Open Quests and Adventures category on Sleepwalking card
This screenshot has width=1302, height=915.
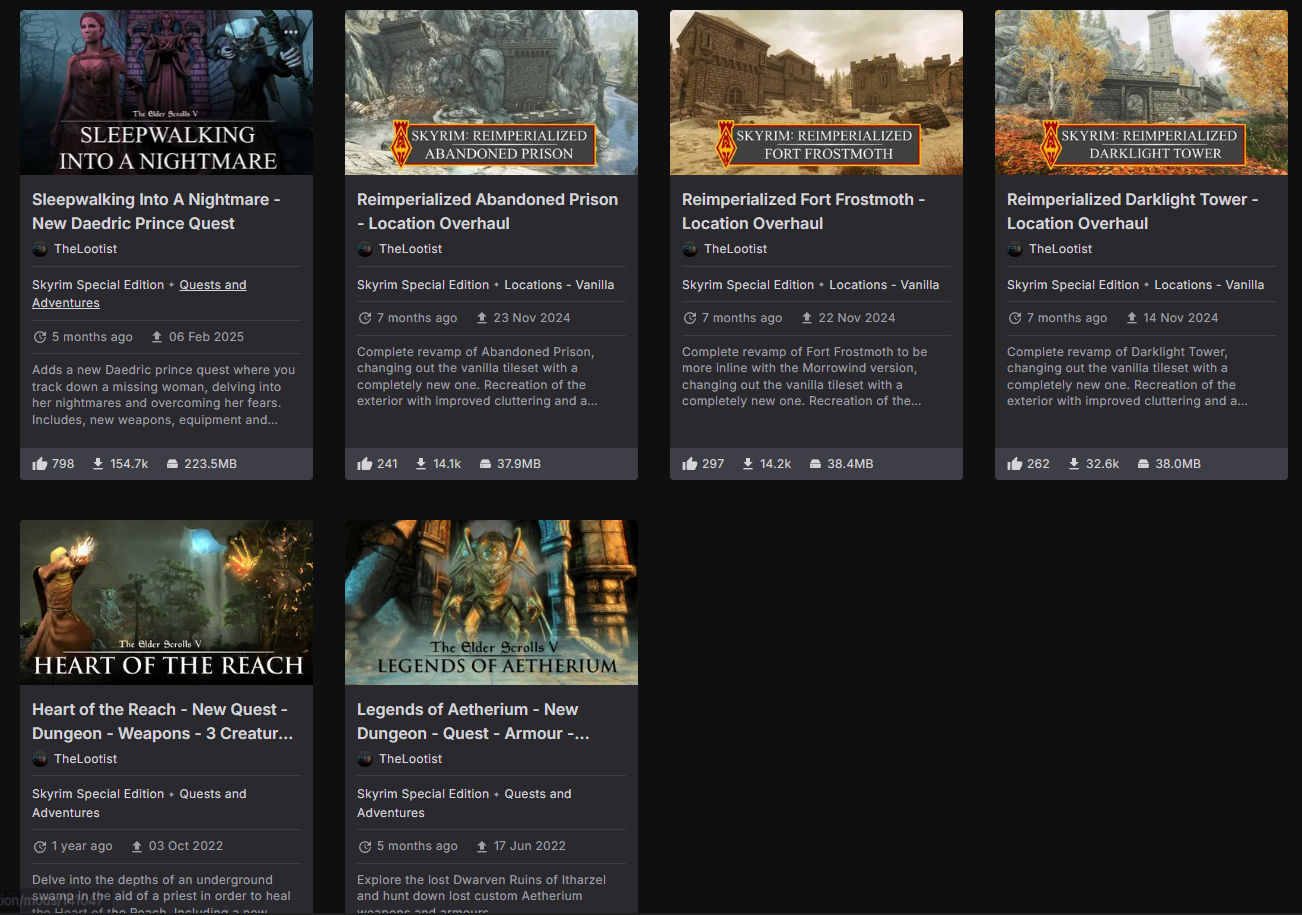coord(139,294)
